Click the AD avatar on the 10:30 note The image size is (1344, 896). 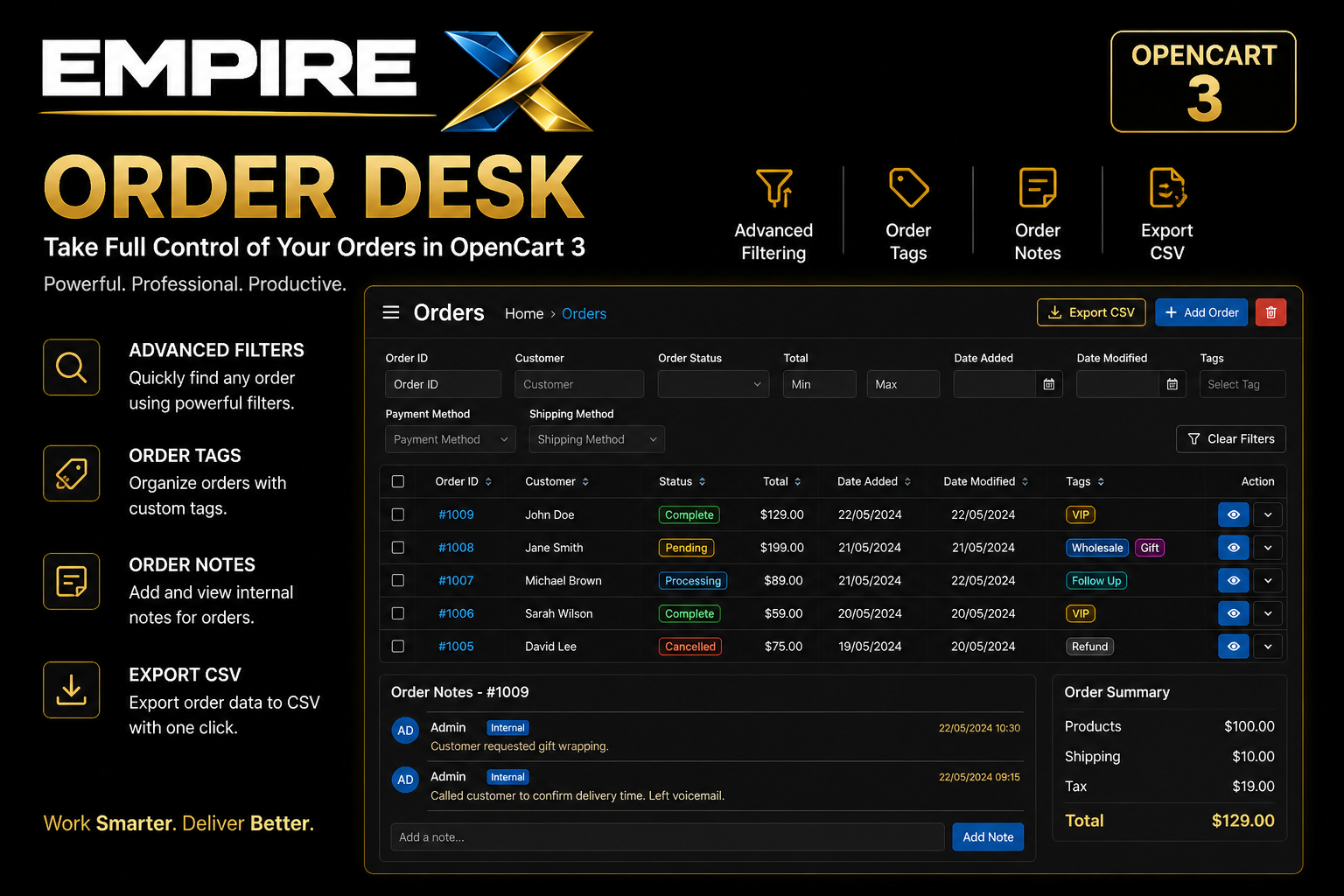405,731
